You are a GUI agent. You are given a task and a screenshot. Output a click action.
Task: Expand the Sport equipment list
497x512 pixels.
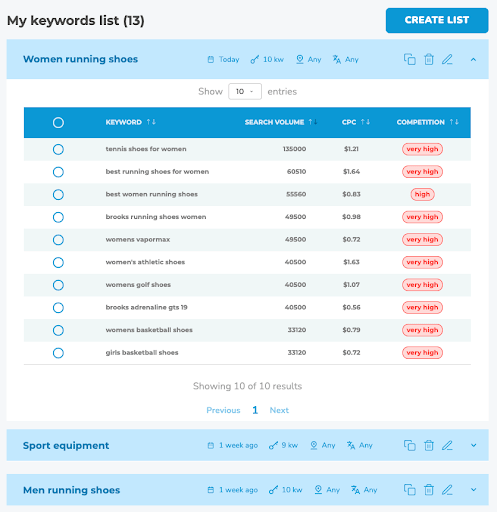[473, 445]
